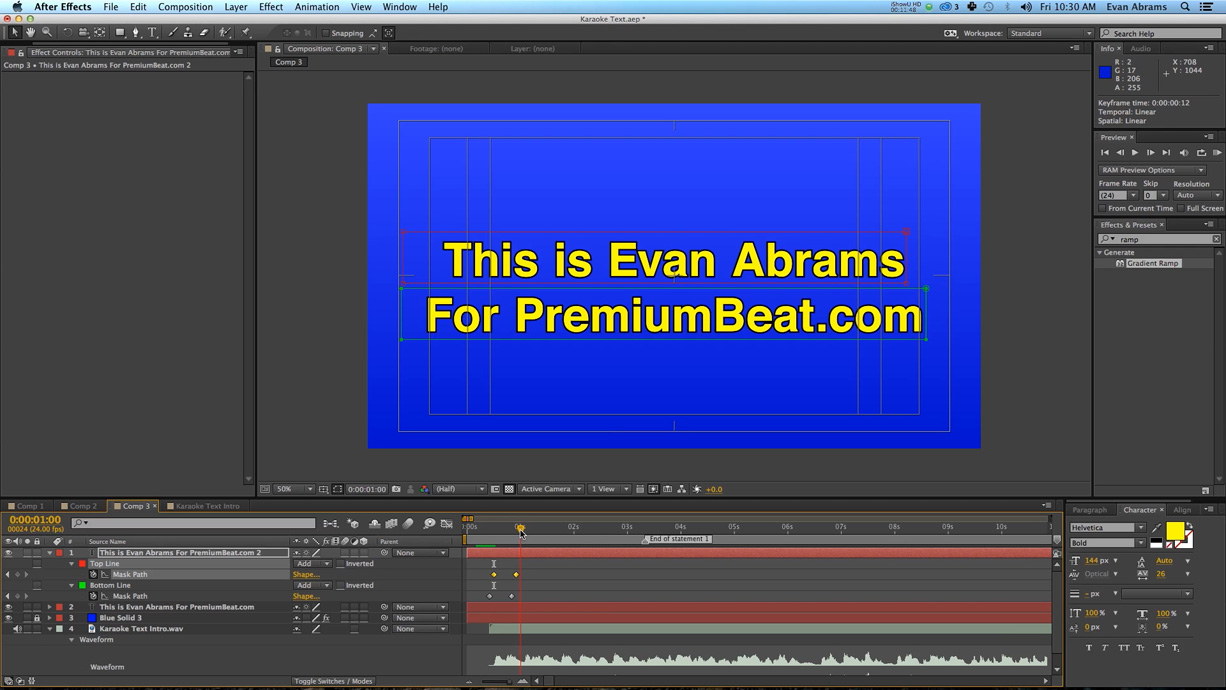Screen dimensions: 1226x690
Task: Toggle transparency grid in viewer
Action: [509, 489]
